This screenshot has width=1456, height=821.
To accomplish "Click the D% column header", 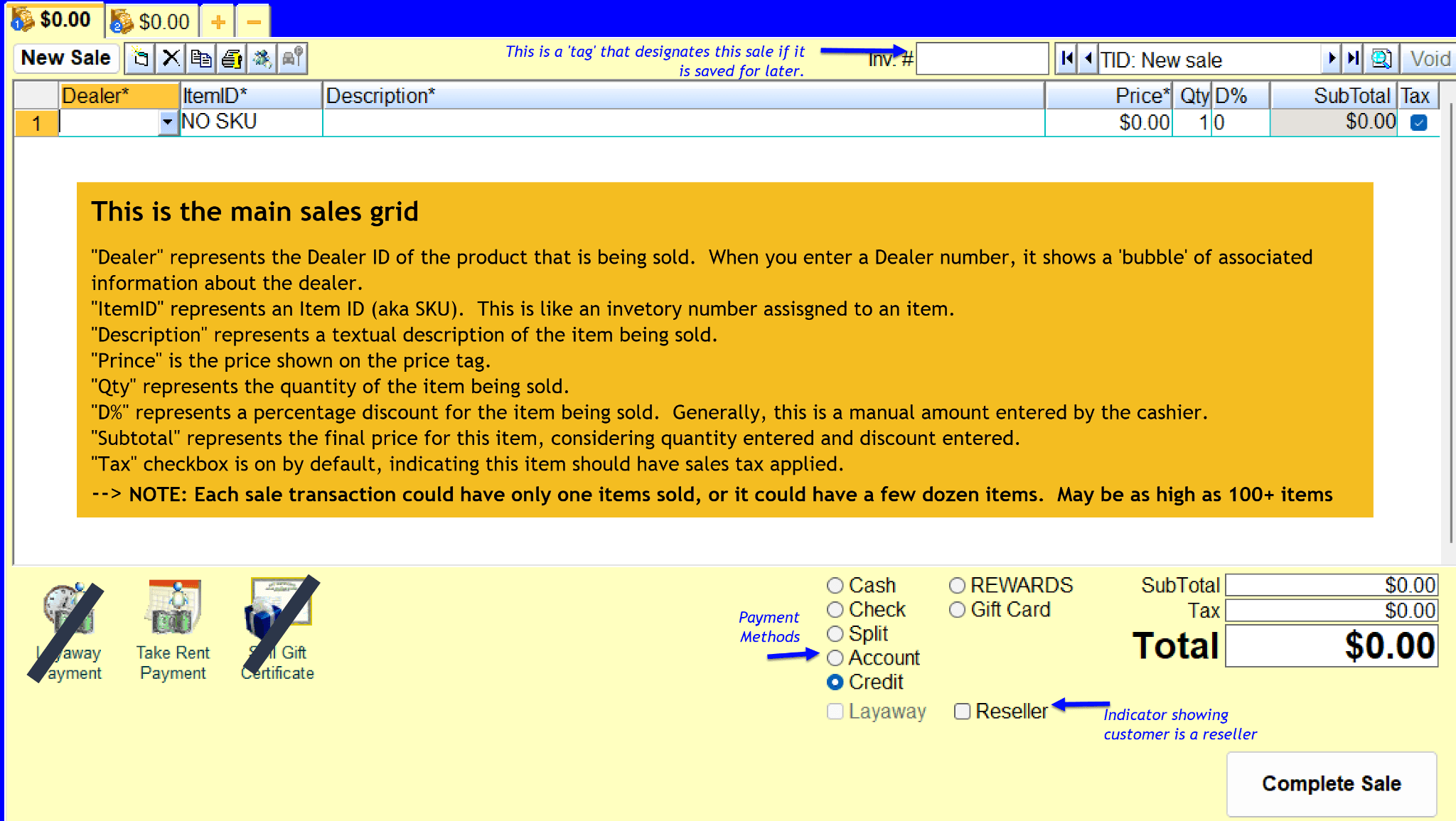I will click(1241, 96).
